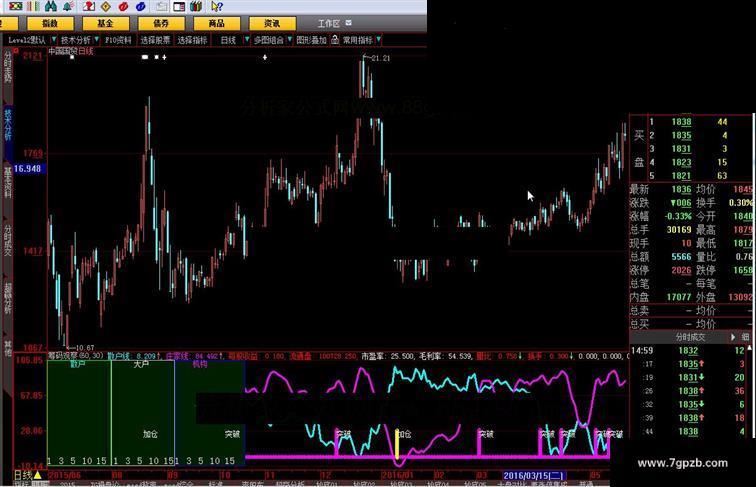This screenshot has height=487, width=756.
Task: Click the red swirl icon
Action: point(123,6)
